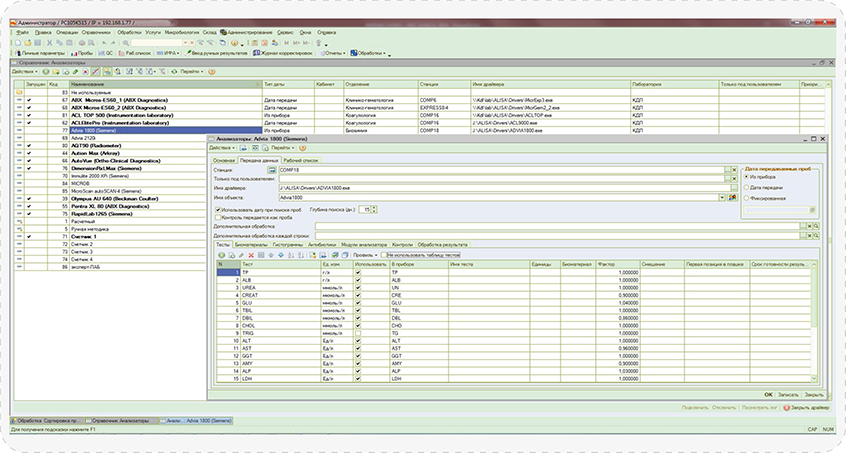Open the Микробиология menu
Screen dimensions: 846x453
pyautogui.click(x=182, y=32)
